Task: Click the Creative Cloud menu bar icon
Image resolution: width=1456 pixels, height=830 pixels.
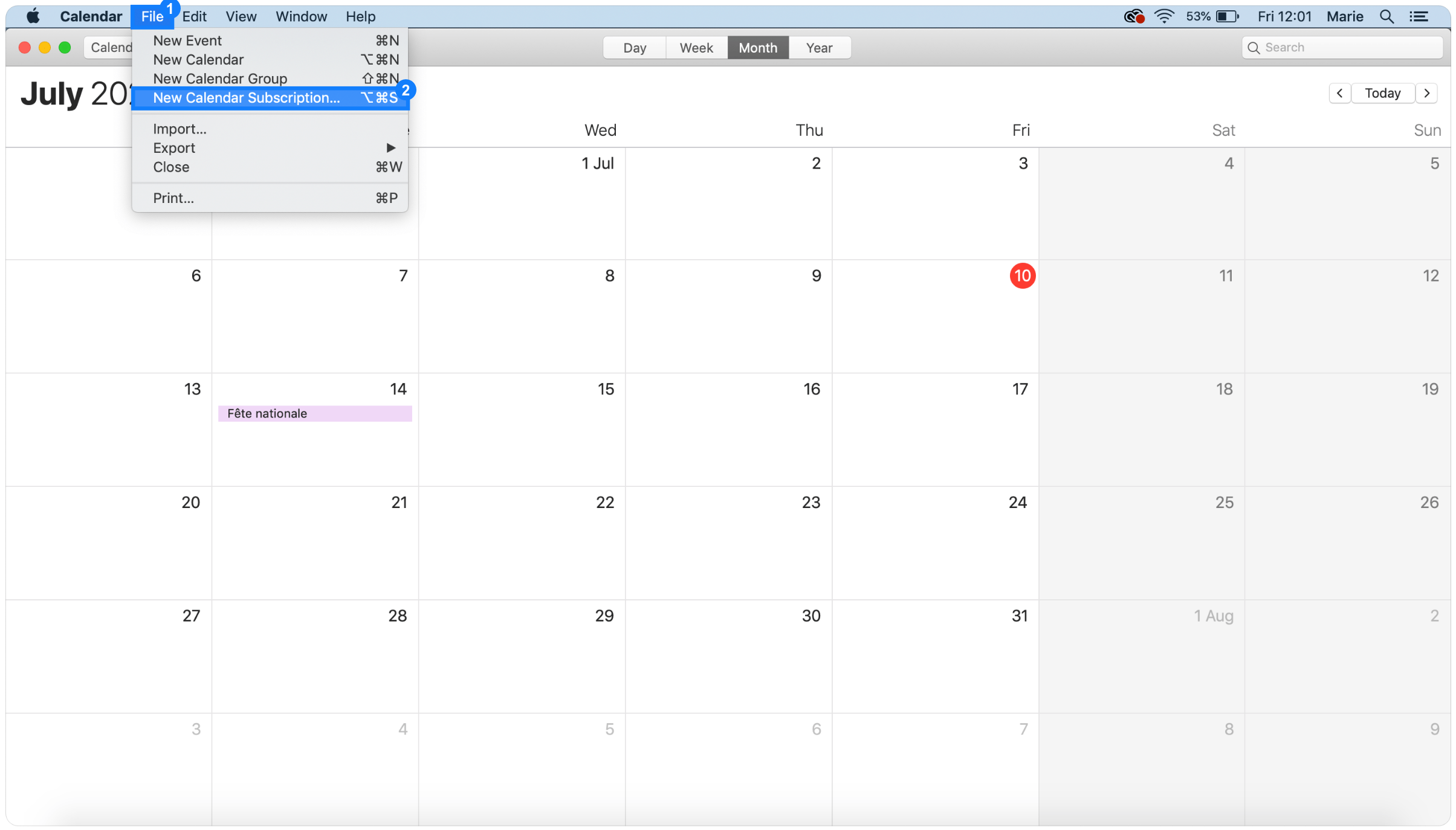Action: point(1134,16)
